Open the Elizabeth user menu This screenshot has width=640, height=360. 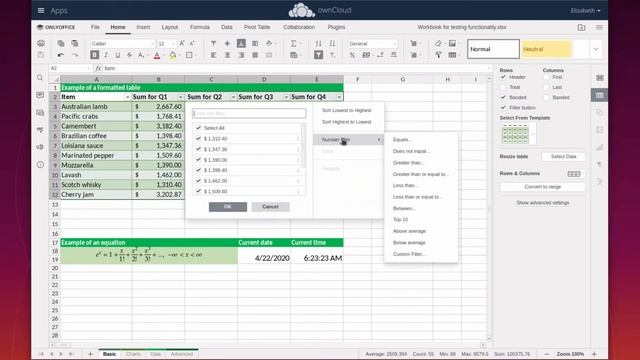[x=585, y=11]
